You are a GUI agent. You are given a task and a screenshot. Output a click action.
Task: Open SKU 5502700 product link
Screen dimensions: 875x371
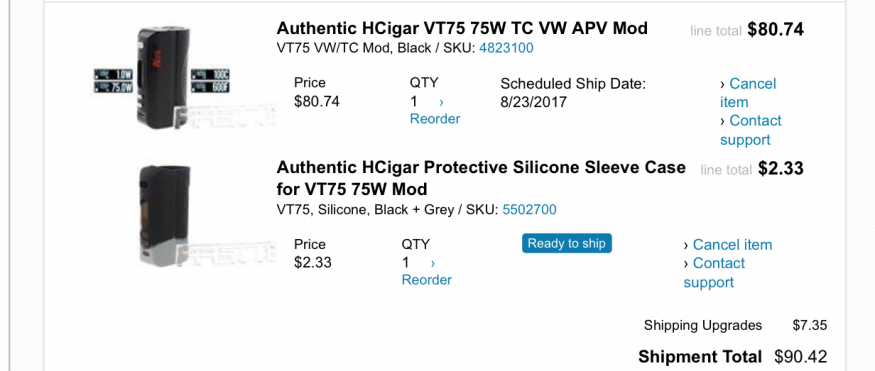[530, 210]
